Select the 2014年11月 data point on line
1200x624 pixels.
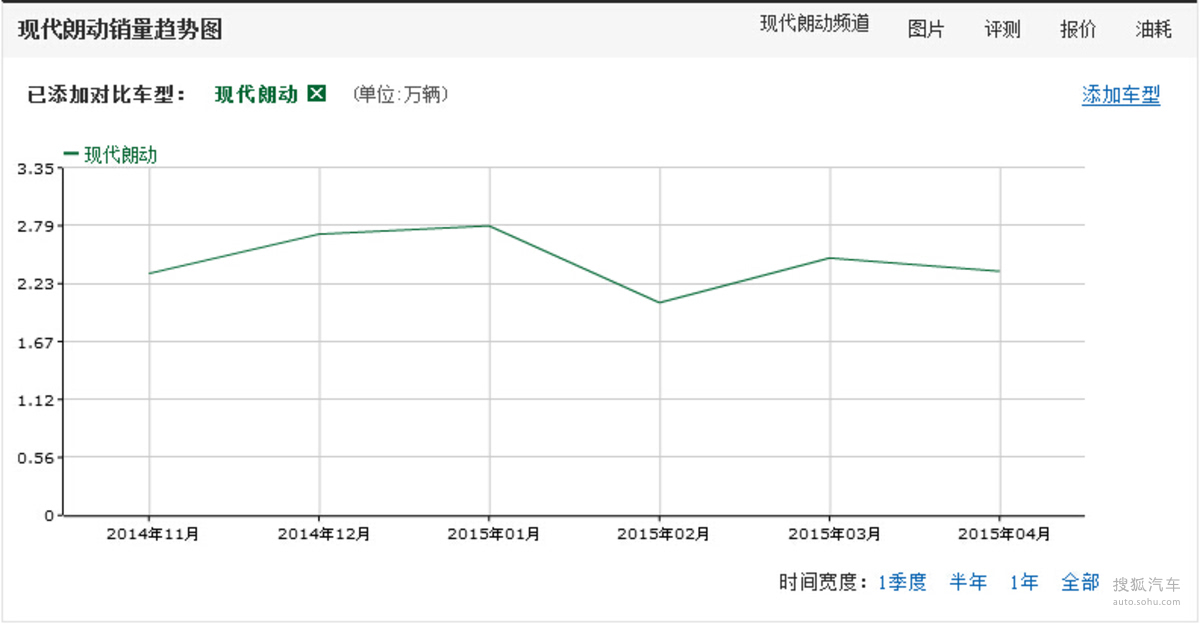[149, 273]
